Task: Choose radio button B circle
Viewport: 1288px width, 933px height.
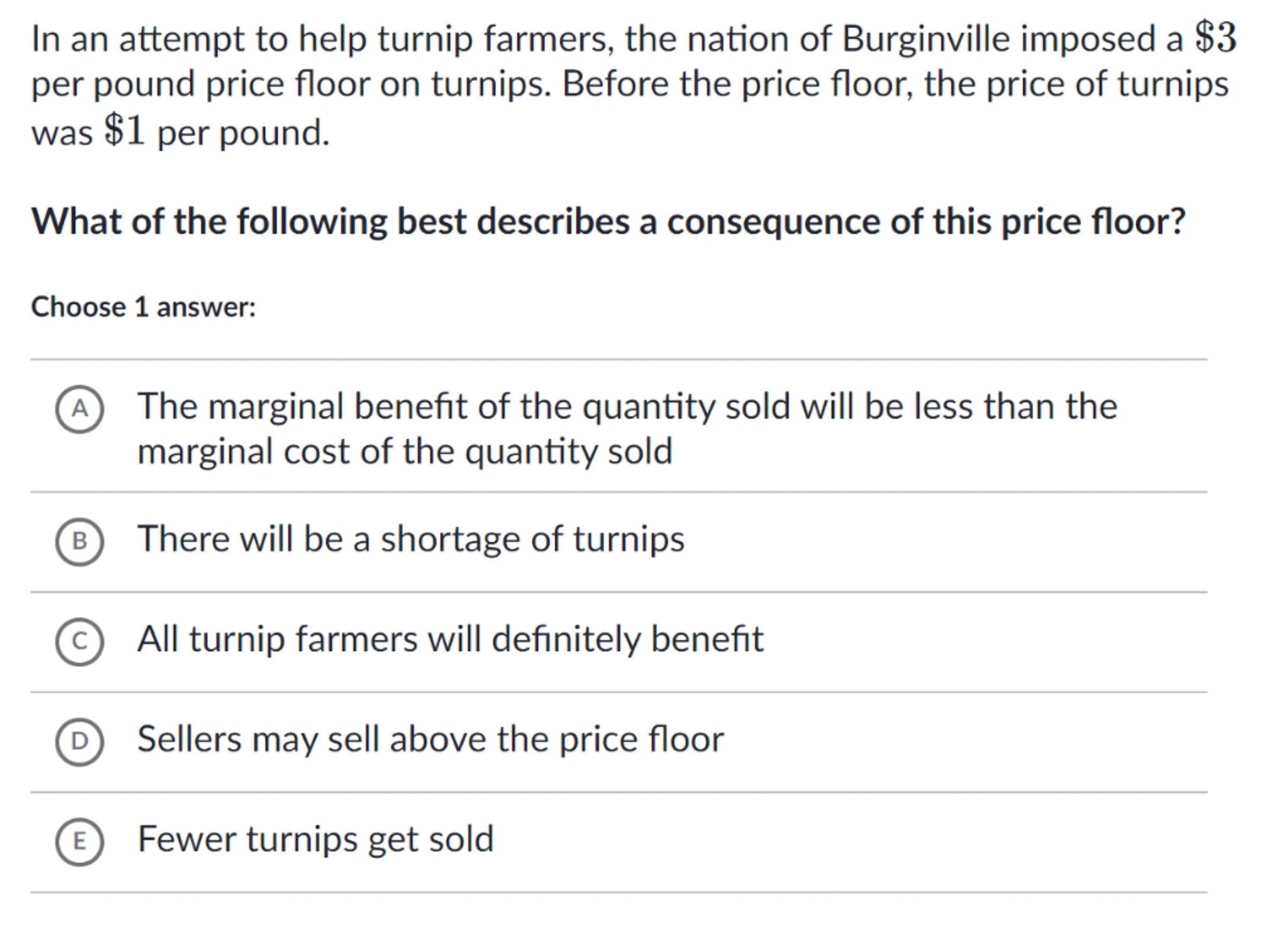Action: coord(79,541)
